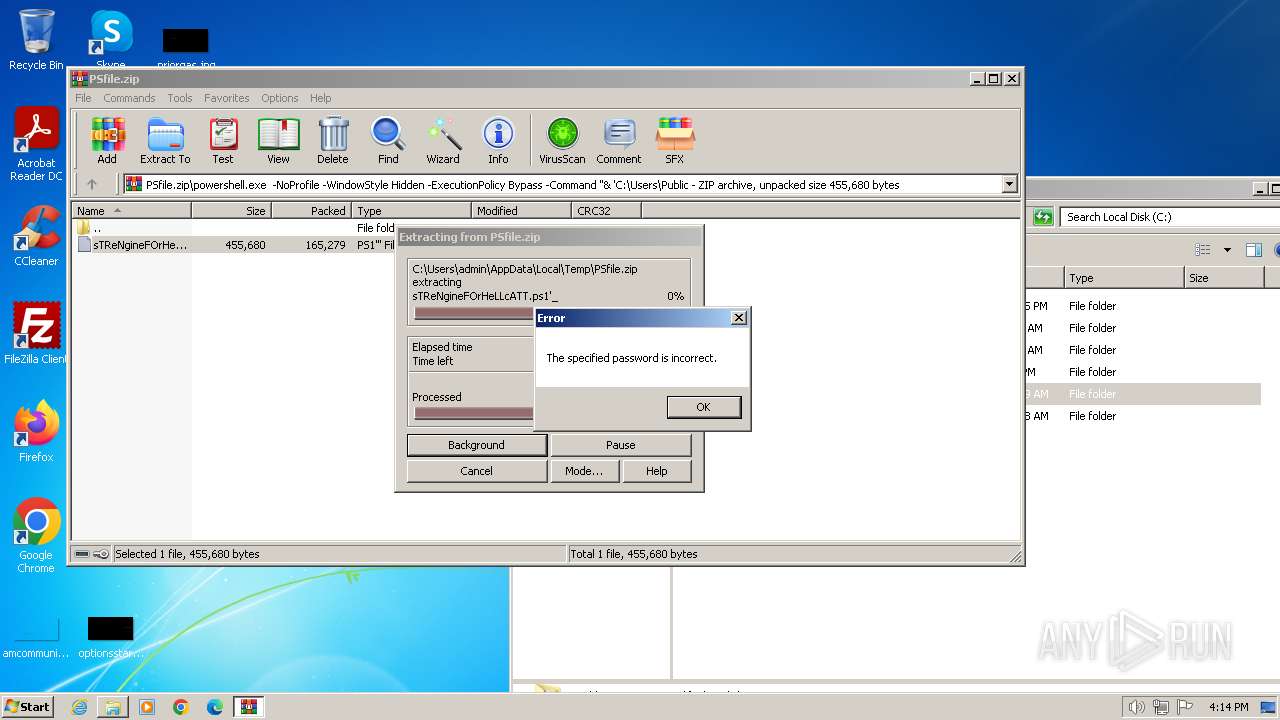Viewport: 1280px width, 720px height.
Task: Open the Tools menu
Action: (x=180, y=98)
